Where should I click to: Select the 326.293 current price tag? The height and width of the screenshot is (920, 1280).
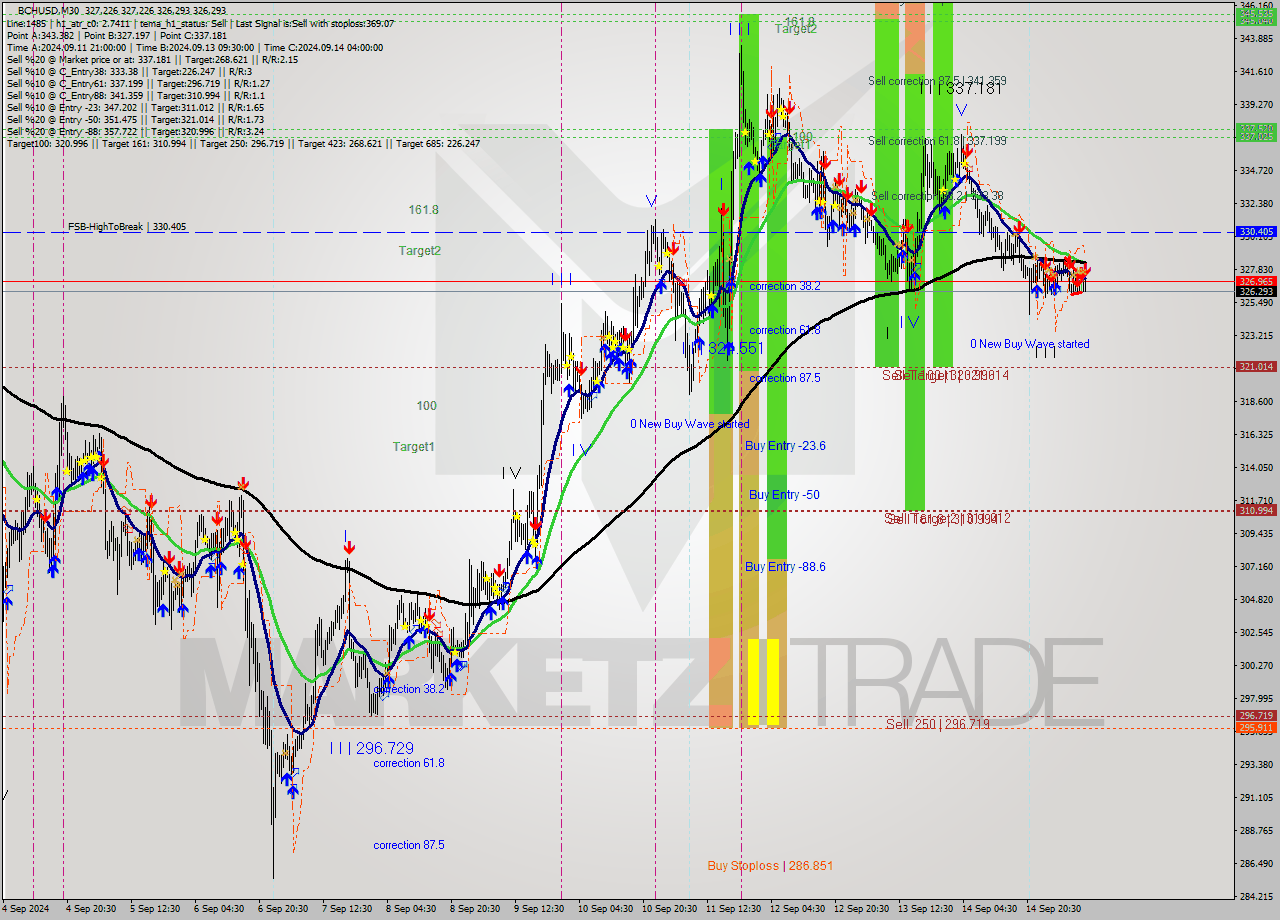coord(1256,292)
